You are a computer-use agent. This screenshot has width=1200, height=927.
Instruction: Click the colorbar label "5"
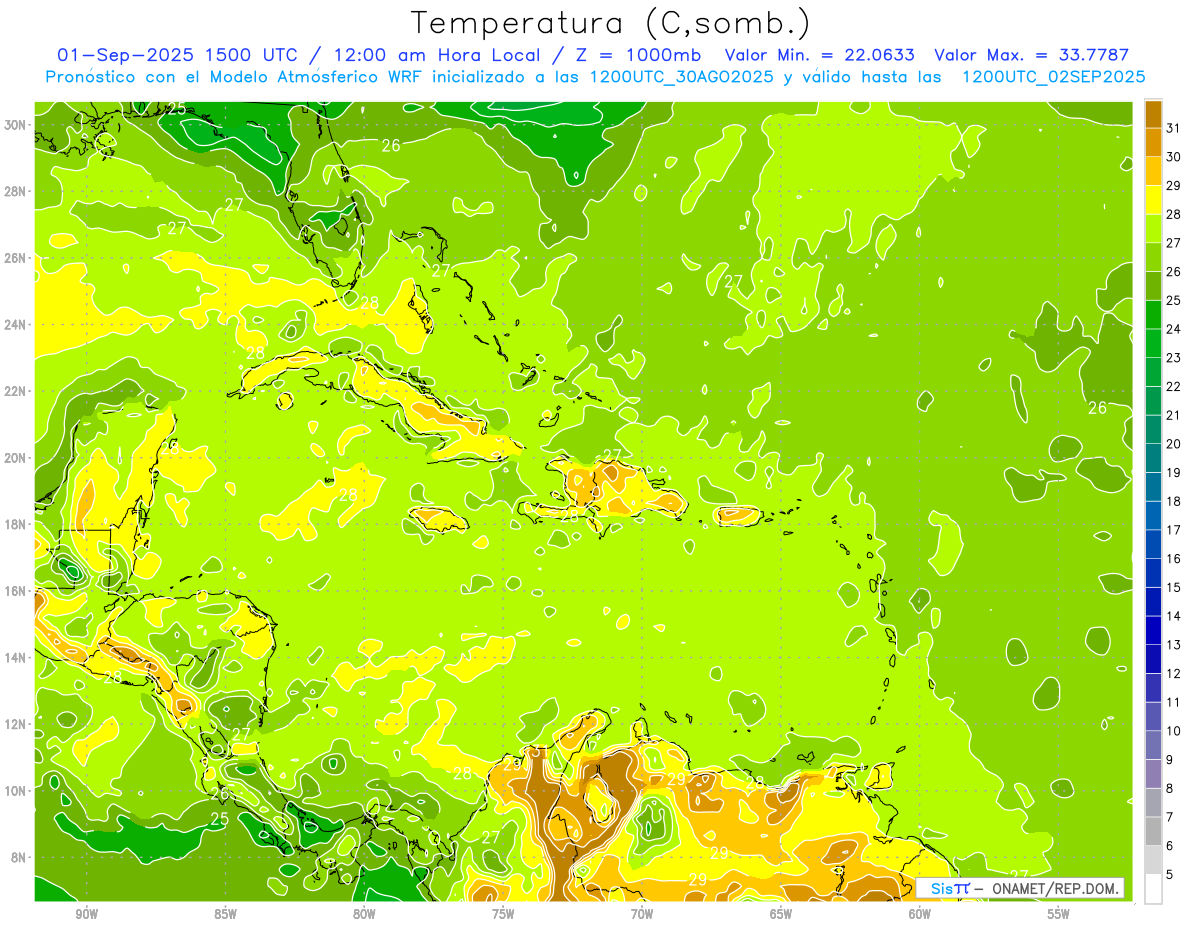1170,875
